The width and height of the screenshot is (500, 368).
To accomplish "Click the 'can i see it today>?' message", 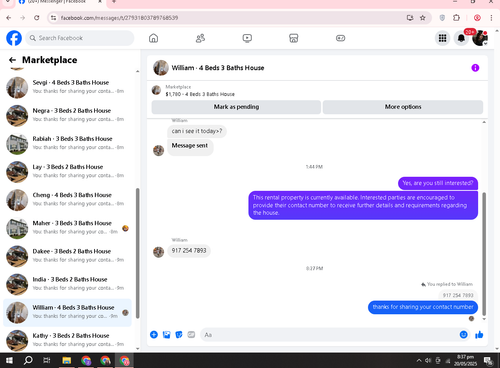I will (x=197, y=131).
